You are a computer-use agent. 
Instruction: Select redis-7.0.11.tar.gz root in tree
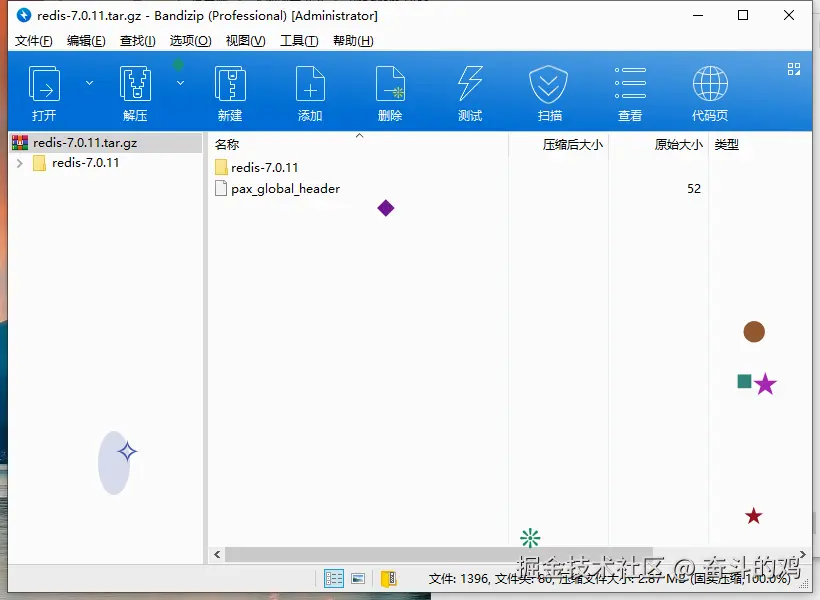(106, 143)
